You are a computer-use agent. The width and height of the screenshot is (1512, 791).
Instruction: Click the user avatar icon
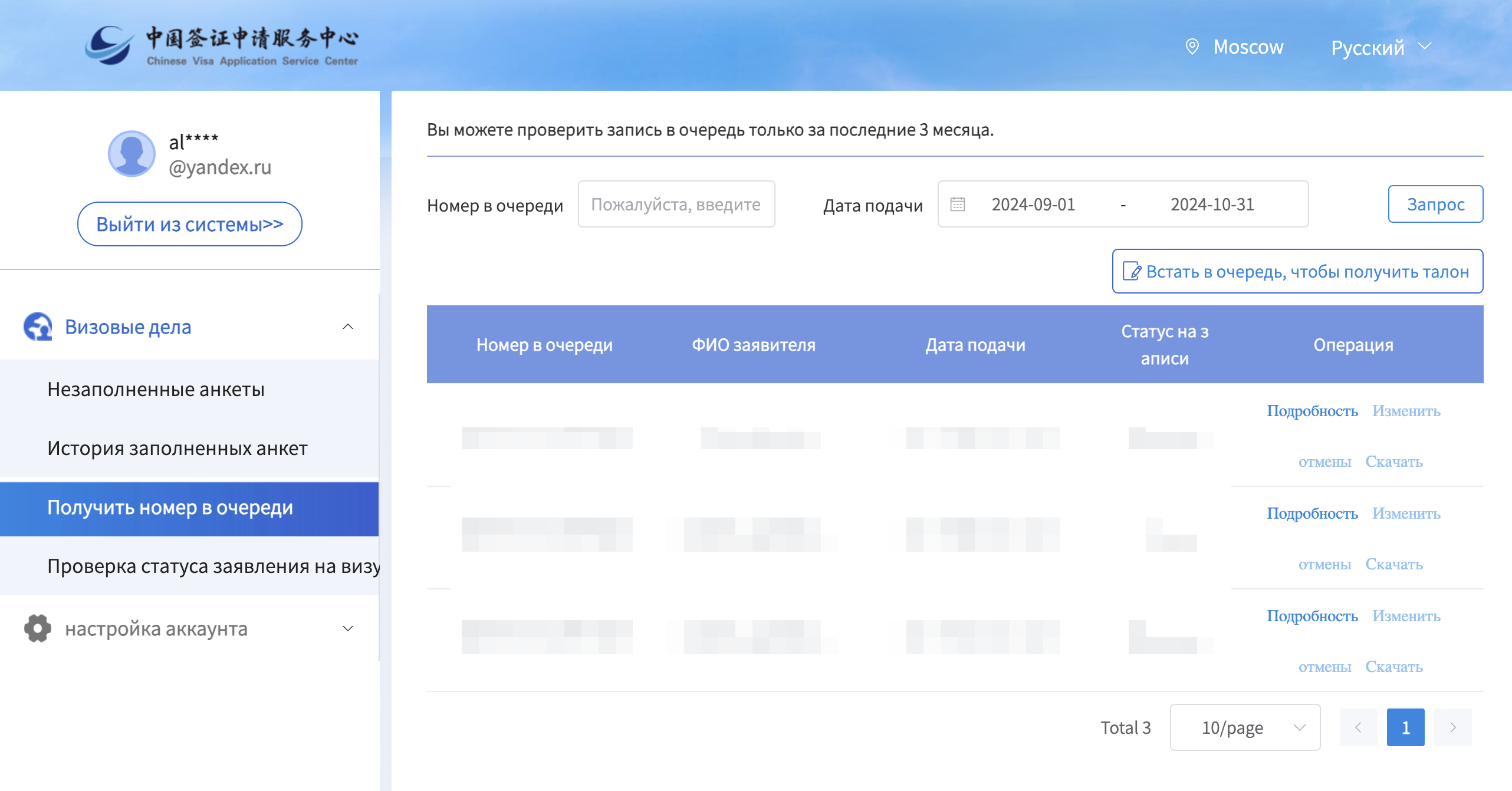click(x=132, y=154)
